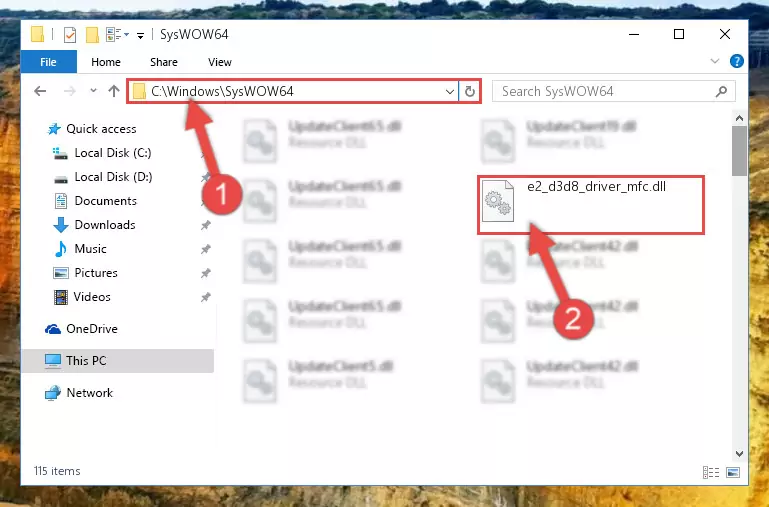Open the recent locations dropdown

pos(93,91)
